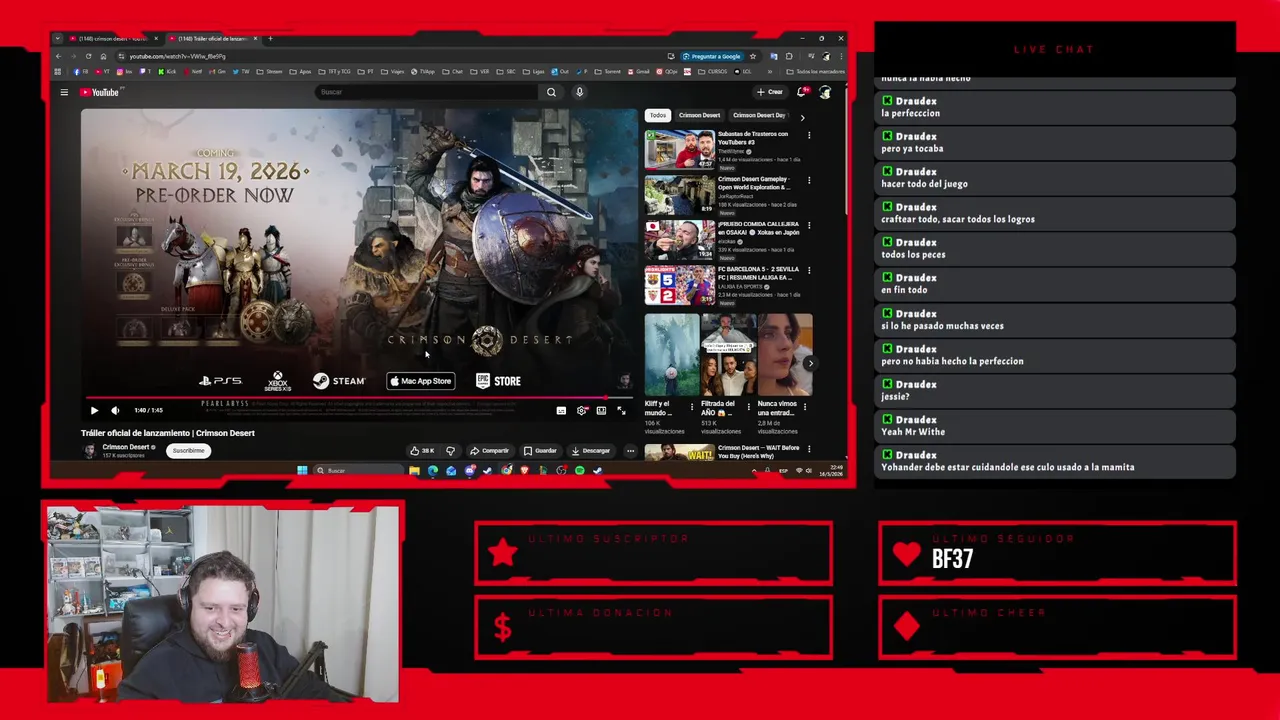Open options for Filtrada del AÑO short
1280x720 pixels.
(x=748, y=406)
